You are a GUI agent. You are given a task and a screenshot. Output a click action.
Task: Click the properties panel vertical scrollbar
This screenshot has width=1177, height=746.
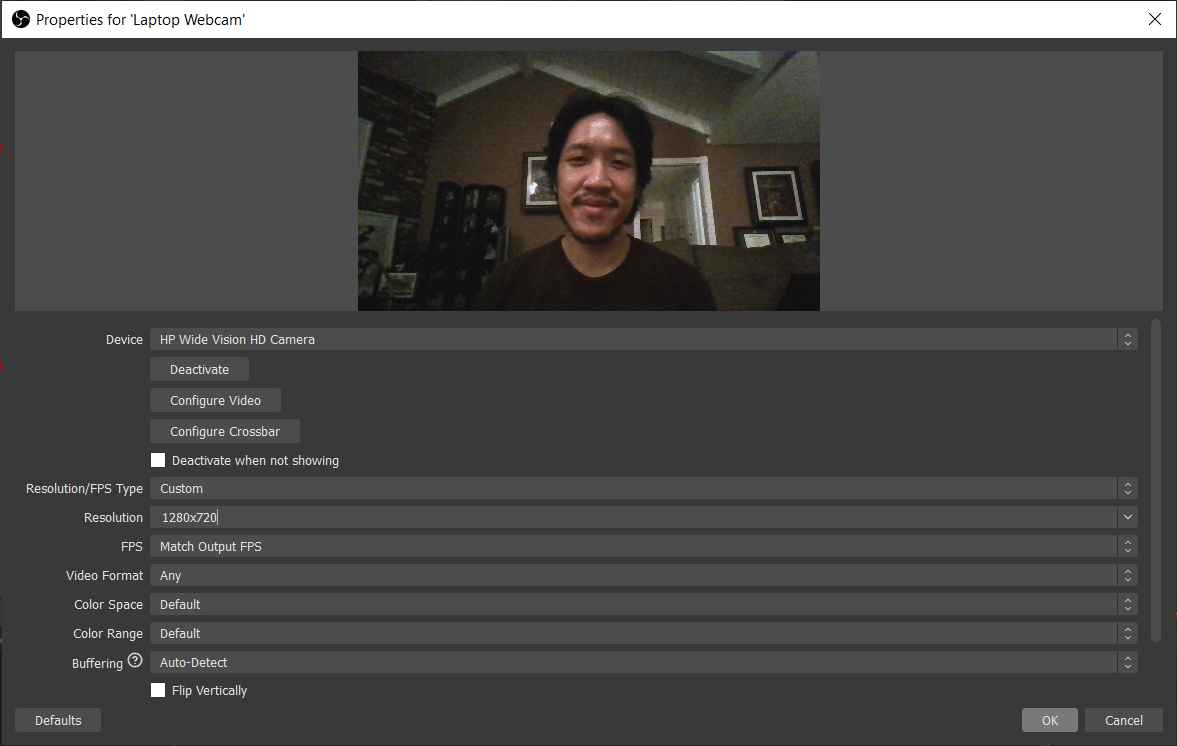(1156, 480)
